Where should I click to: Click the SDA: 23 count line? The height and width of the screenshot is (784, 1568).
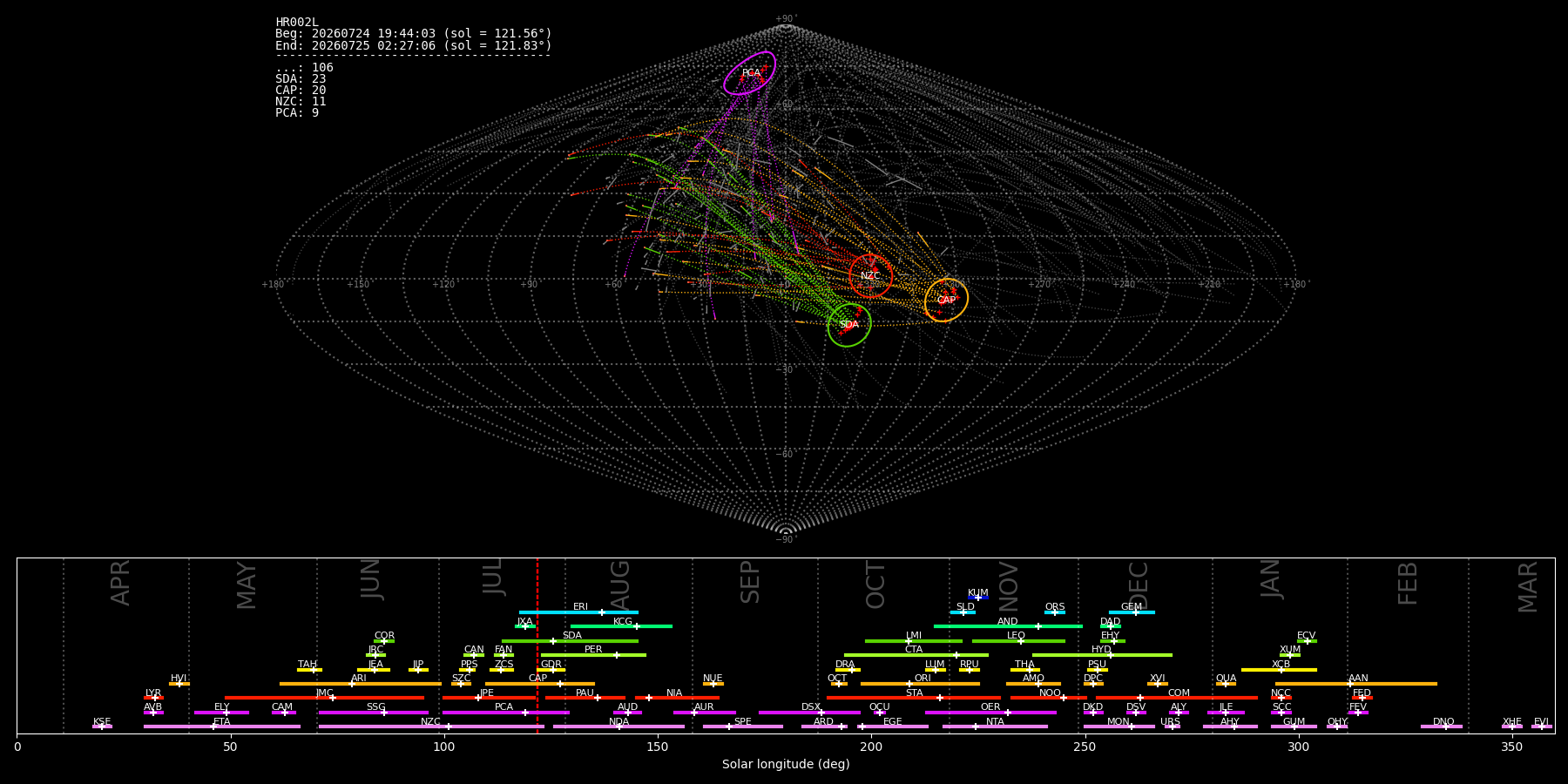pyautogui.click(x=301, y=79)
